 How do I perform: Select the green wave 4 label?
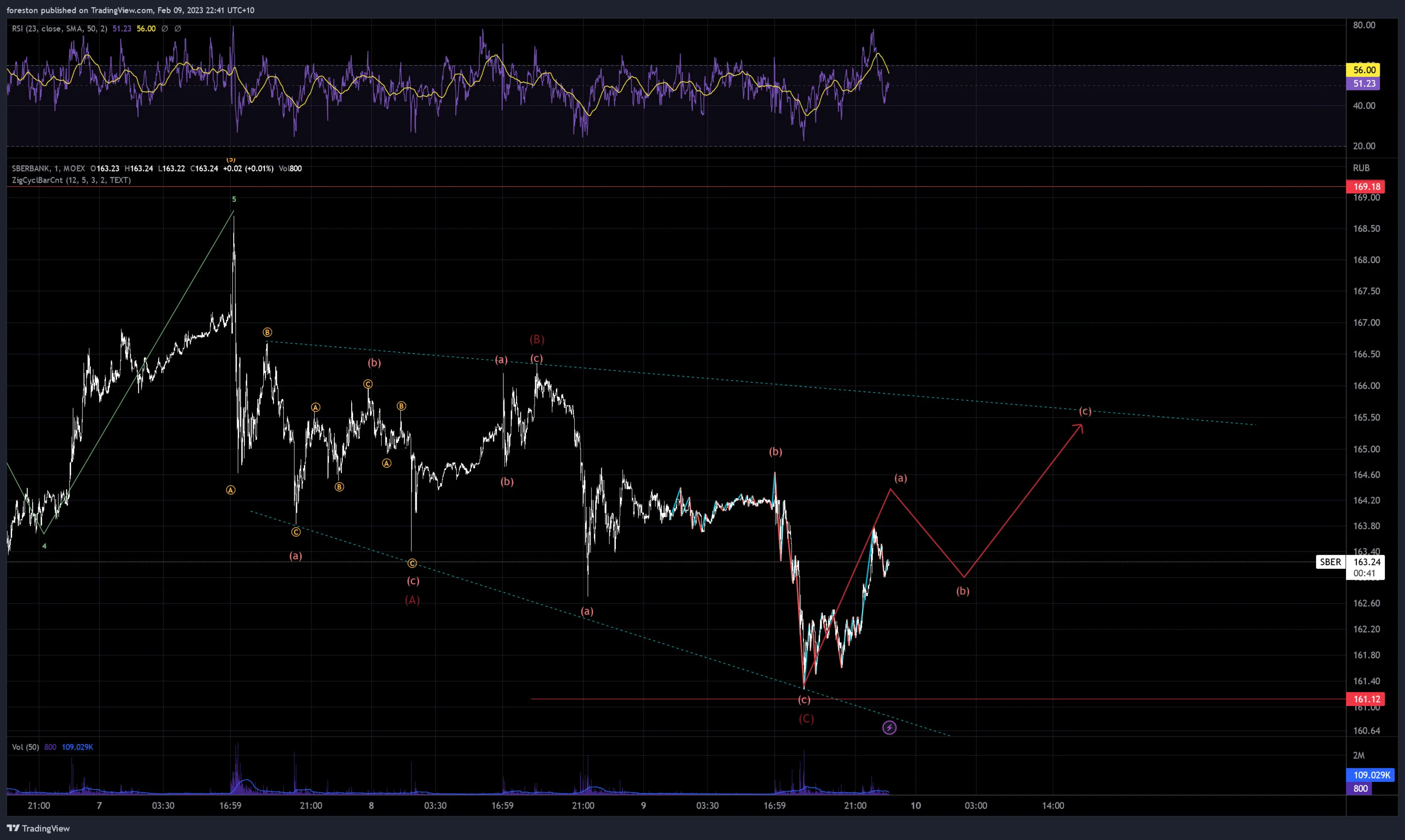[x=44, y=546]
